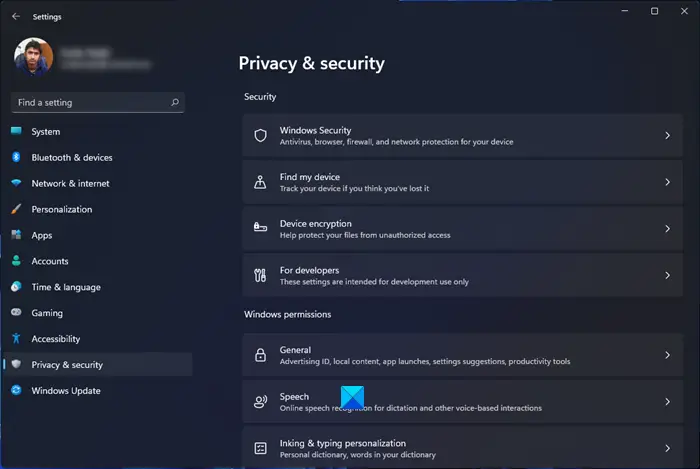Expand Device encryption chevron arrow

(x=667, y=228)
